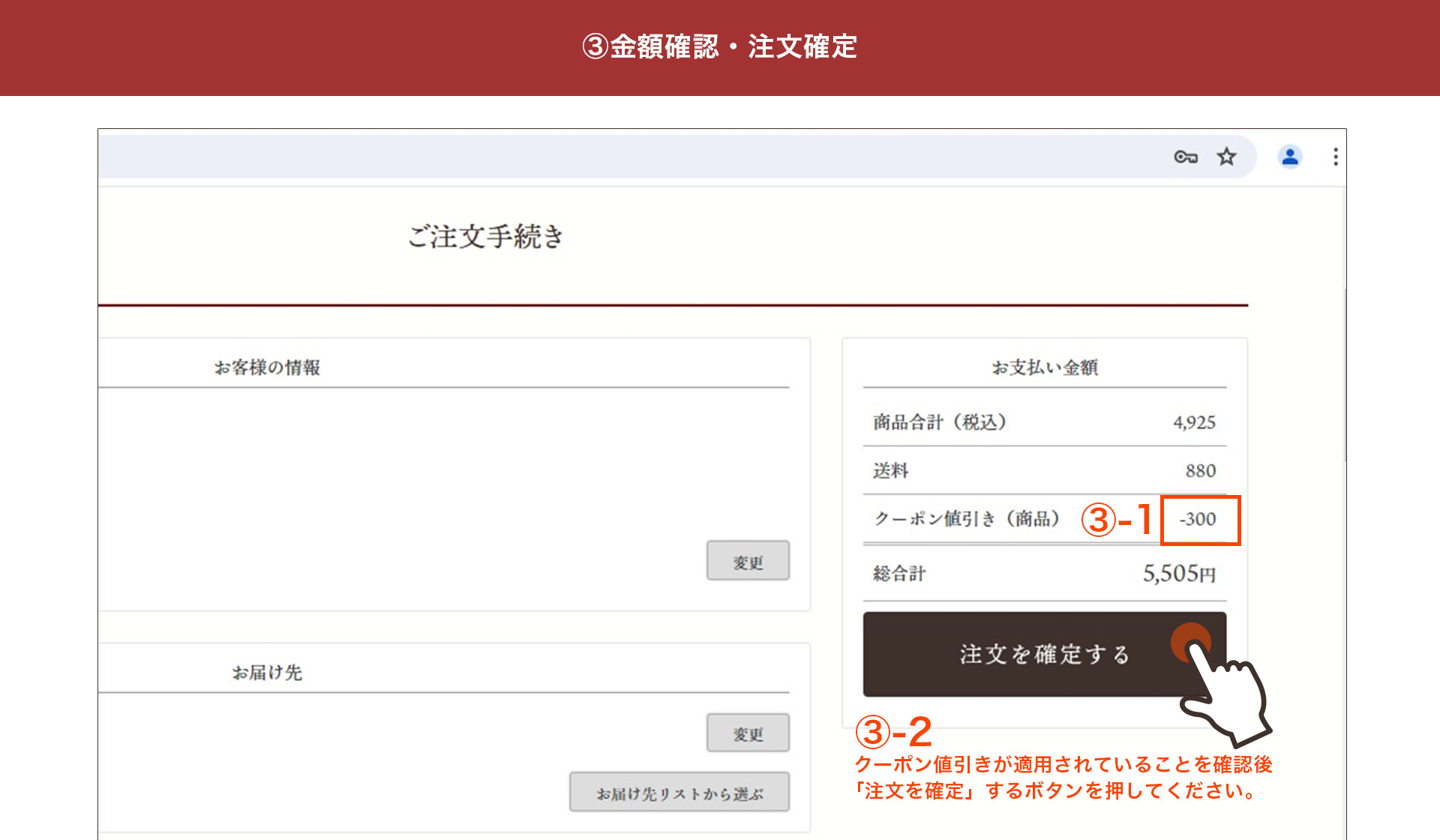
Task: Select the お支払い金額 panel heading
Action: point(1045,367)
